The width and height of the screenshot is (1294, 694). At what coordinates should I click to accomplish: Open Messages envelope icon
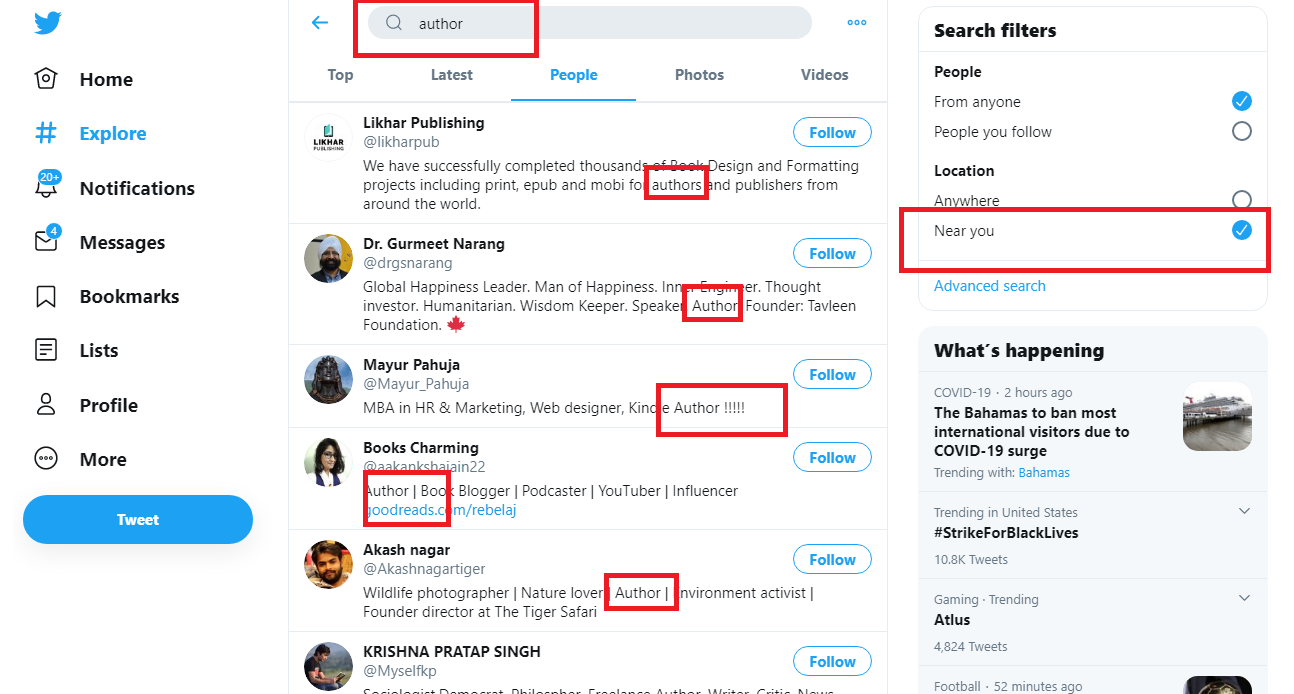46,242
